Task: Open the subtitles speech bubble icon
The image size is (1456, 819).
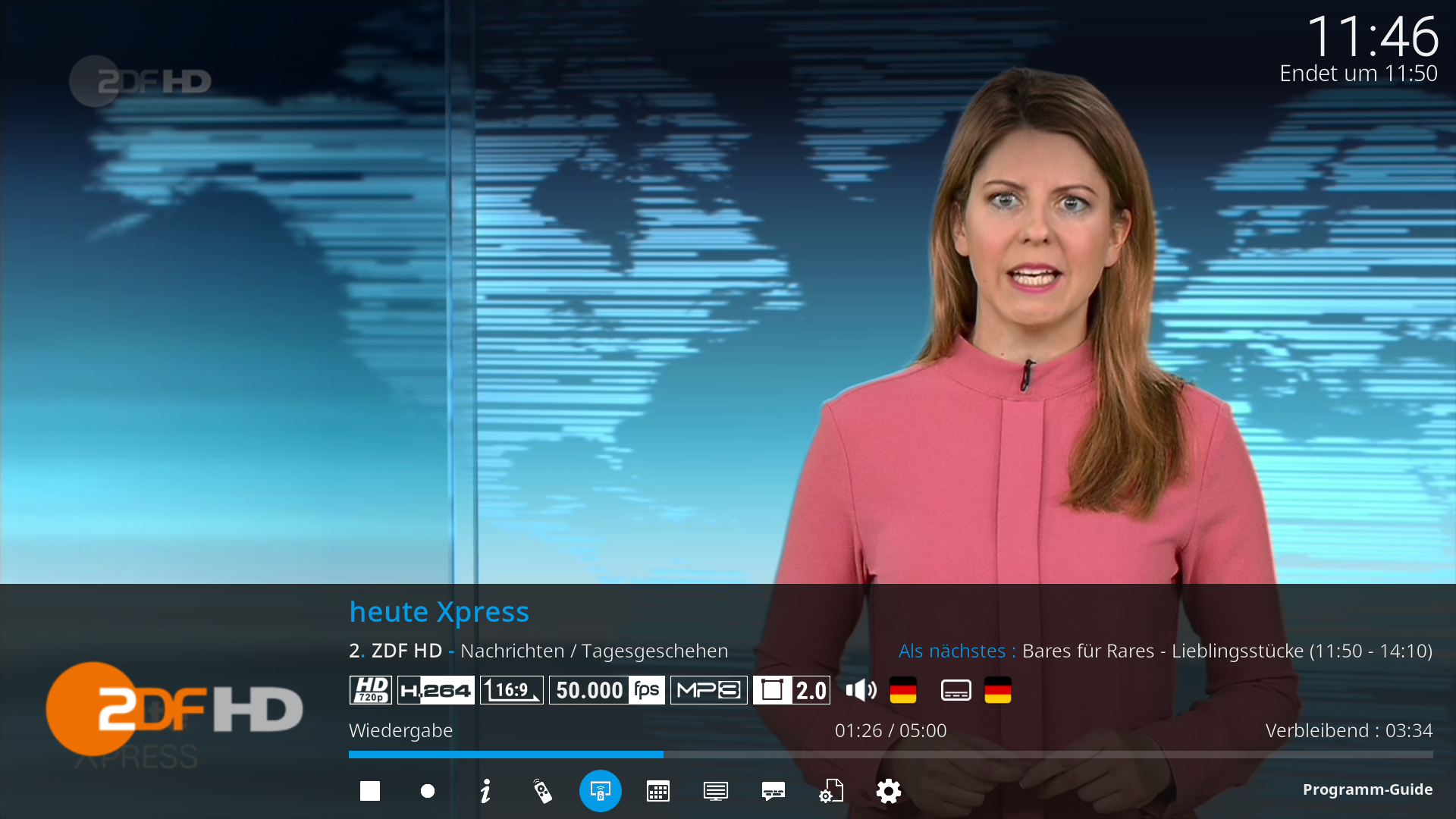Action: tap(773, 791)
